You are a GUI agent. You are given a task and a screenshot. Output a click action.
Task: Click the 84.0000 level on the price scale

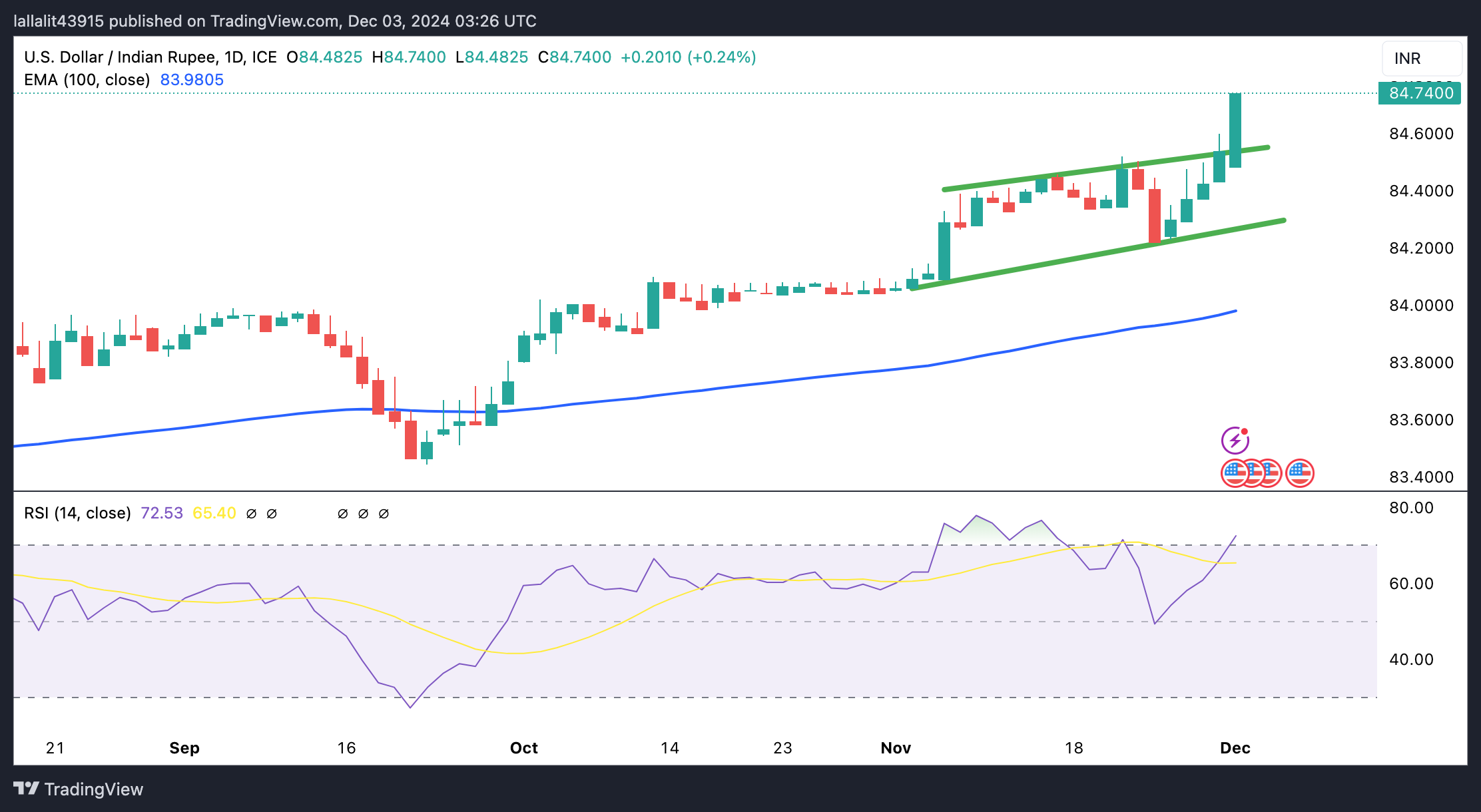click(x=1421, y=305)
